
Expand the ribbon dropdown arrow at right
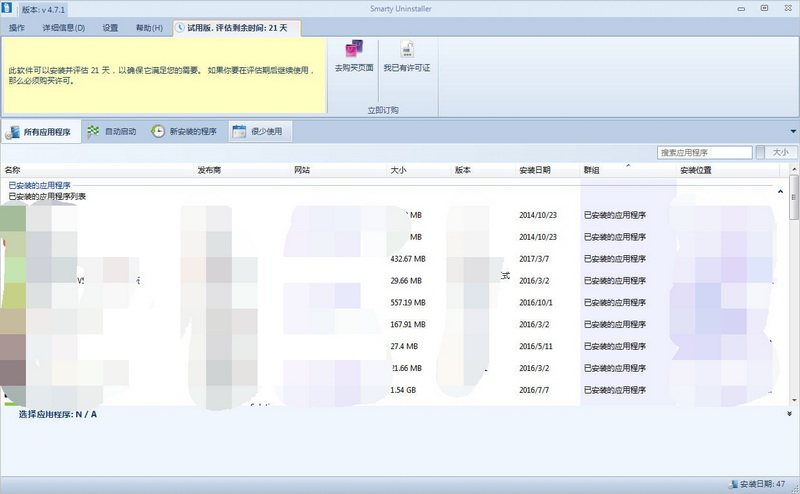pyautogui.click(x=793, y=132)
